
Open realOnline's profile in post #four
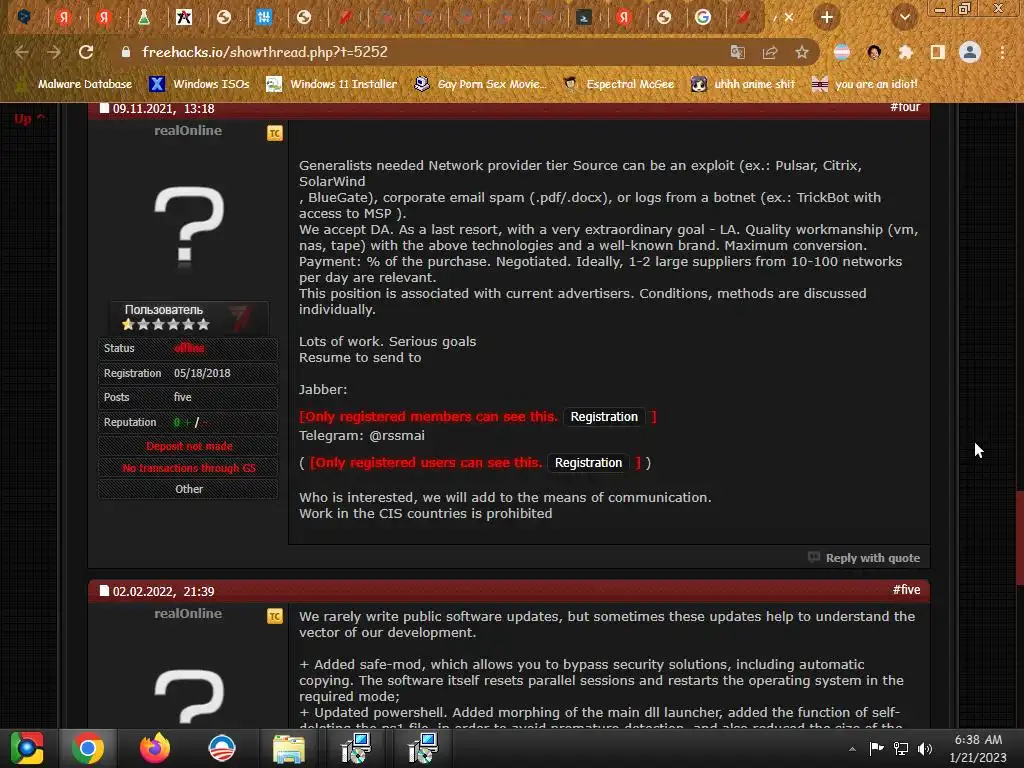[x=188, y=131]
